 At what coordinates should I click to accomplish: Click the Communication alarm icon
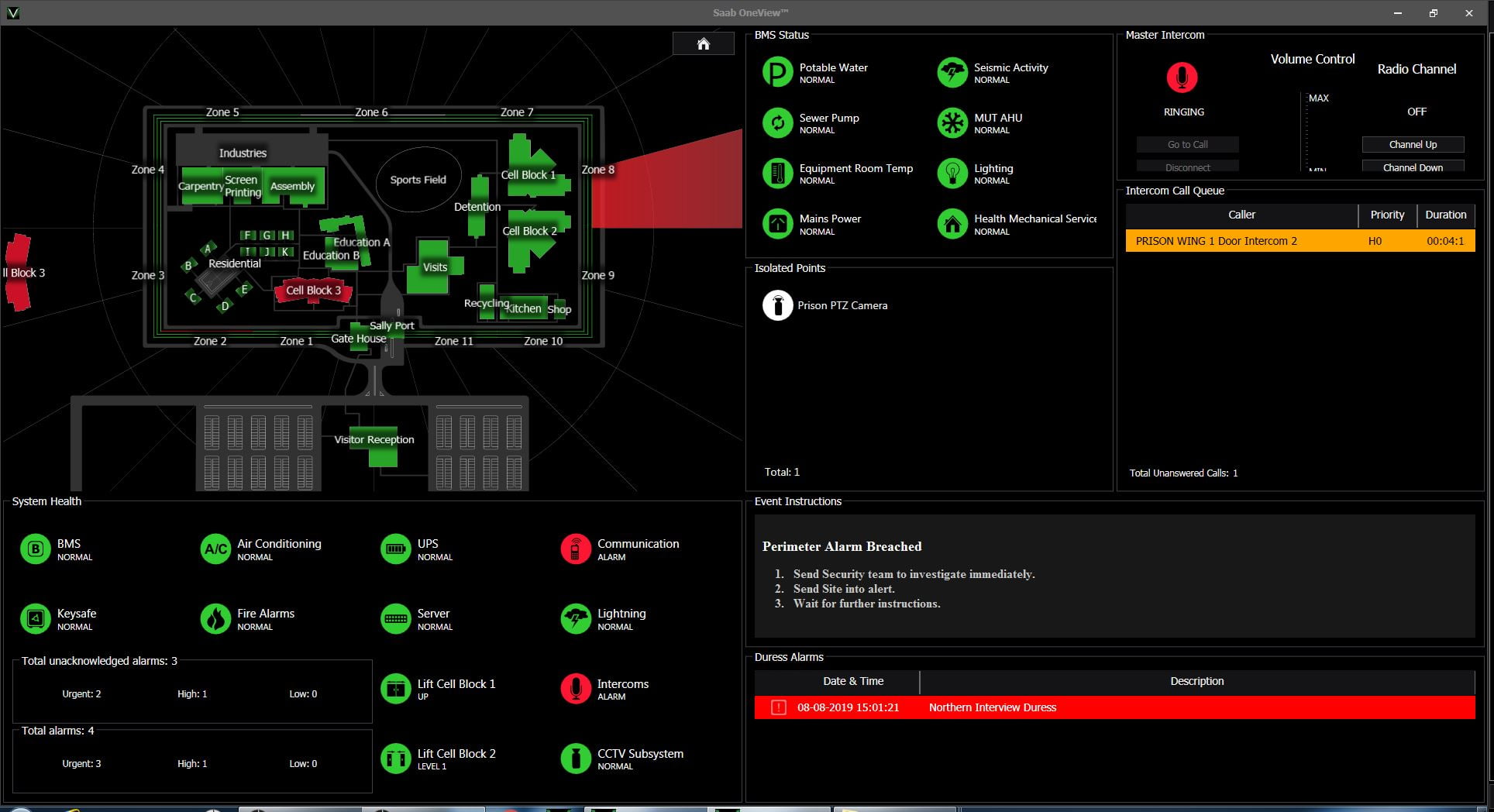[575, 549]
